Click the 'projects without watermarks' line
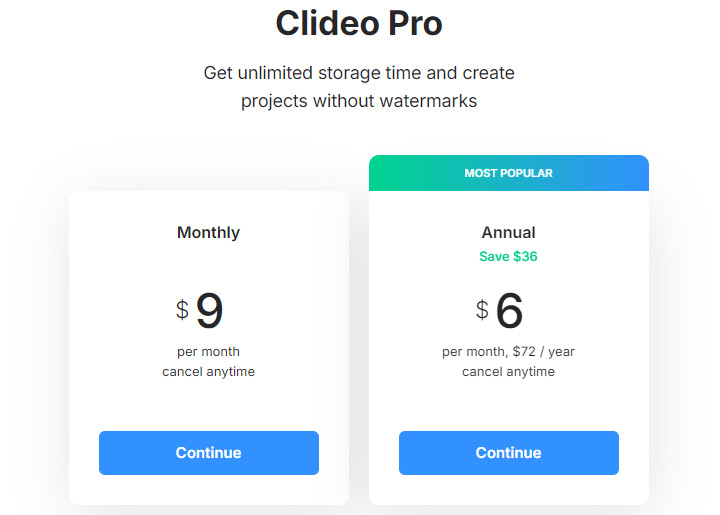The height and width of the screenshot is (515, 720). pos(359,101)
